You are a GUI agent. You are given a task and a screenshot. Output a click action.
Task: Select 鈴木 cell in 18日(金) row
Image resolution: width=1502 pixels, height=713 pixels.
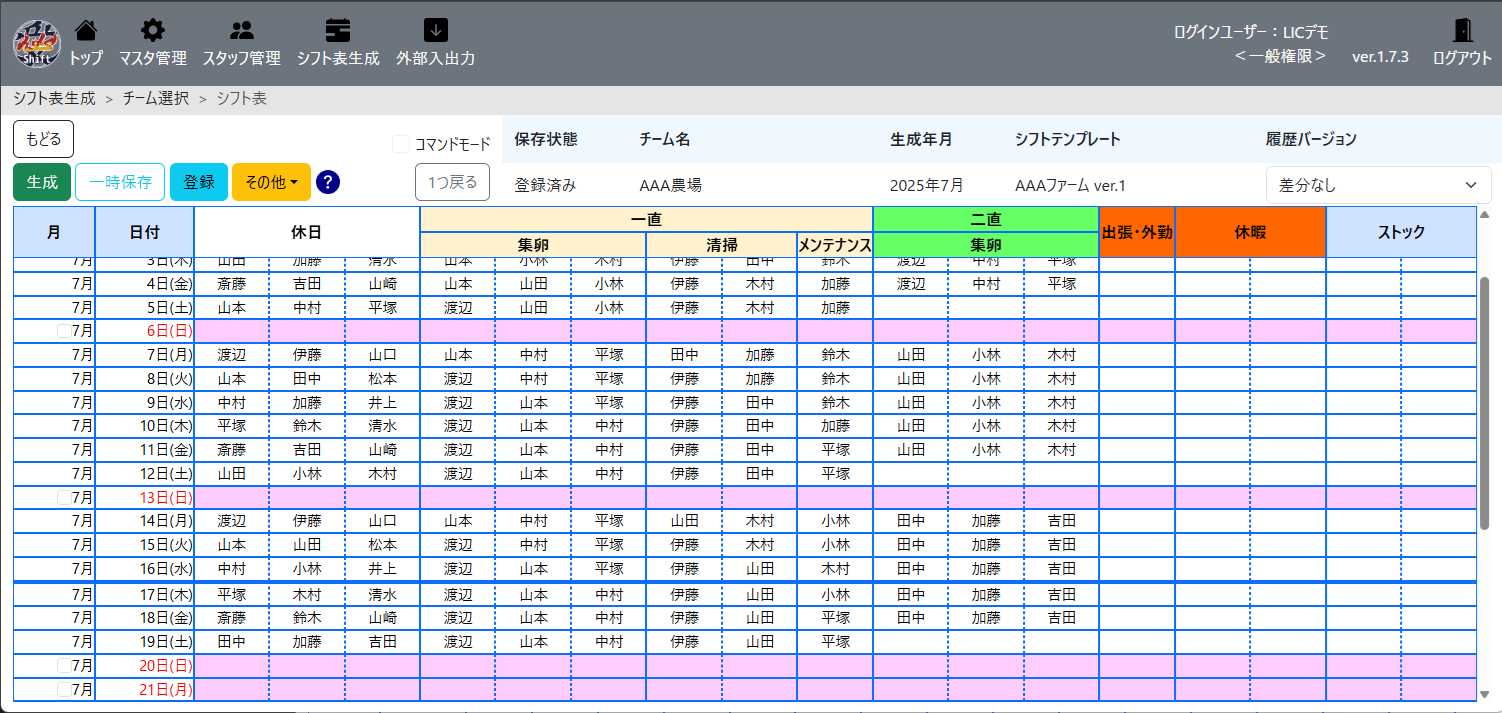tap(307, 618)
